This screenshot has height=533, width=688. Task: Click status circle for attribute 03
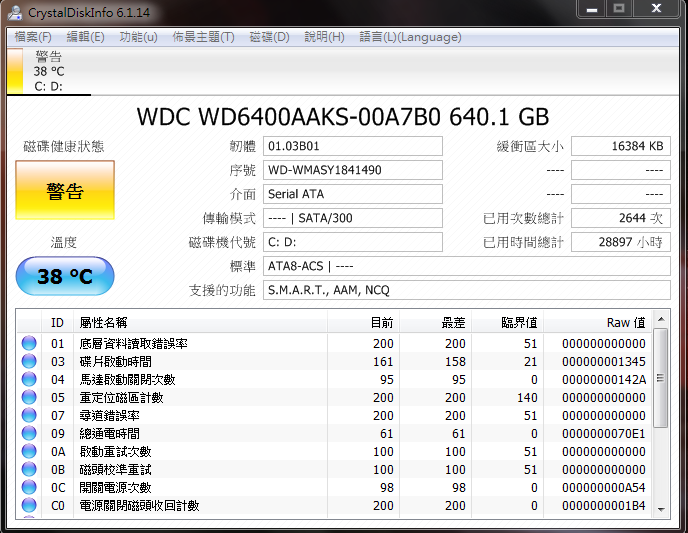coord(29,361)
